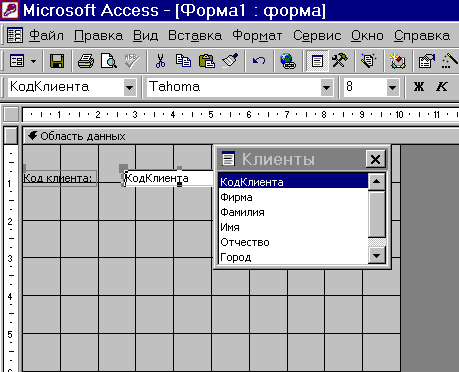Expand the Tahoma font name dropdown

point(327,88)
